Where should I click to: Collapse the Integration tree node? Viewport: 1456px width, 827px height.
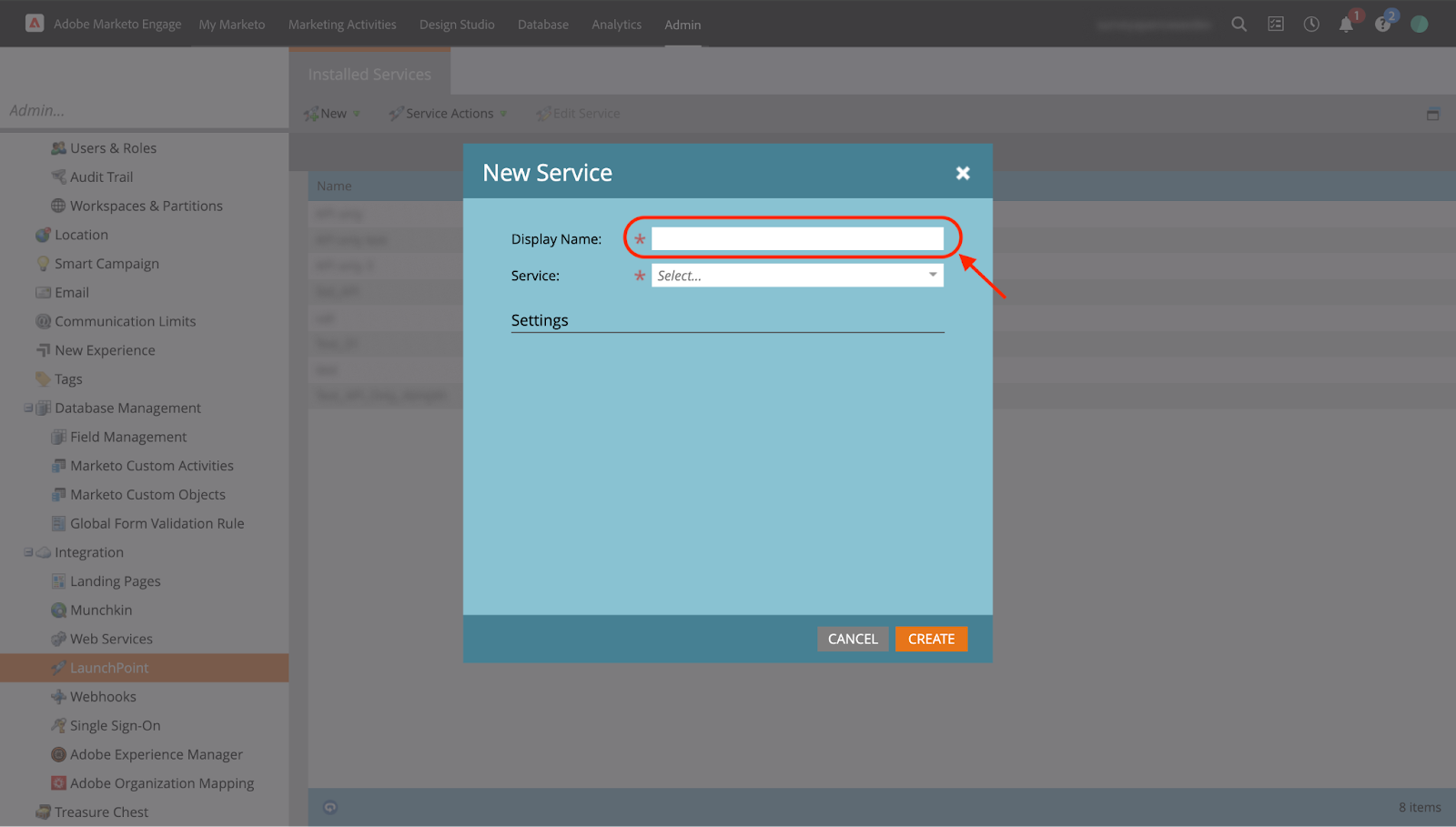coord(28,552)
